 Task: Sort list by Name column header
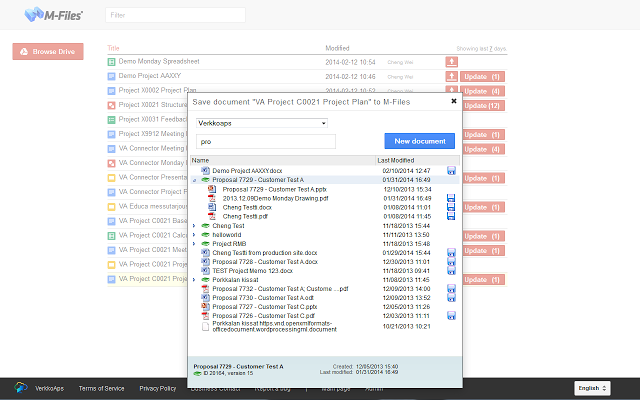click(x=201, y=160)
